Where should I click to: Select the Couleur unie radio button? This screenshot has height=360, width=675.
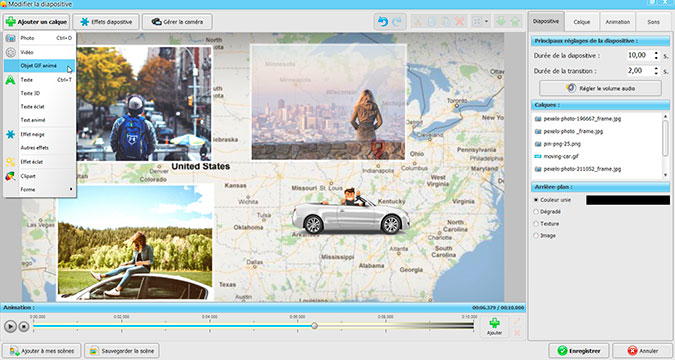pos(536,200)
